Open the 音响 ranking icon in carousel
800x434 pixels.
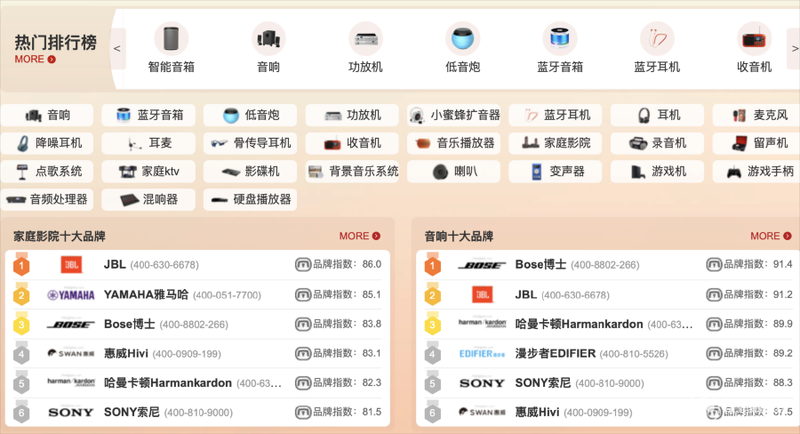pos(268,39)
